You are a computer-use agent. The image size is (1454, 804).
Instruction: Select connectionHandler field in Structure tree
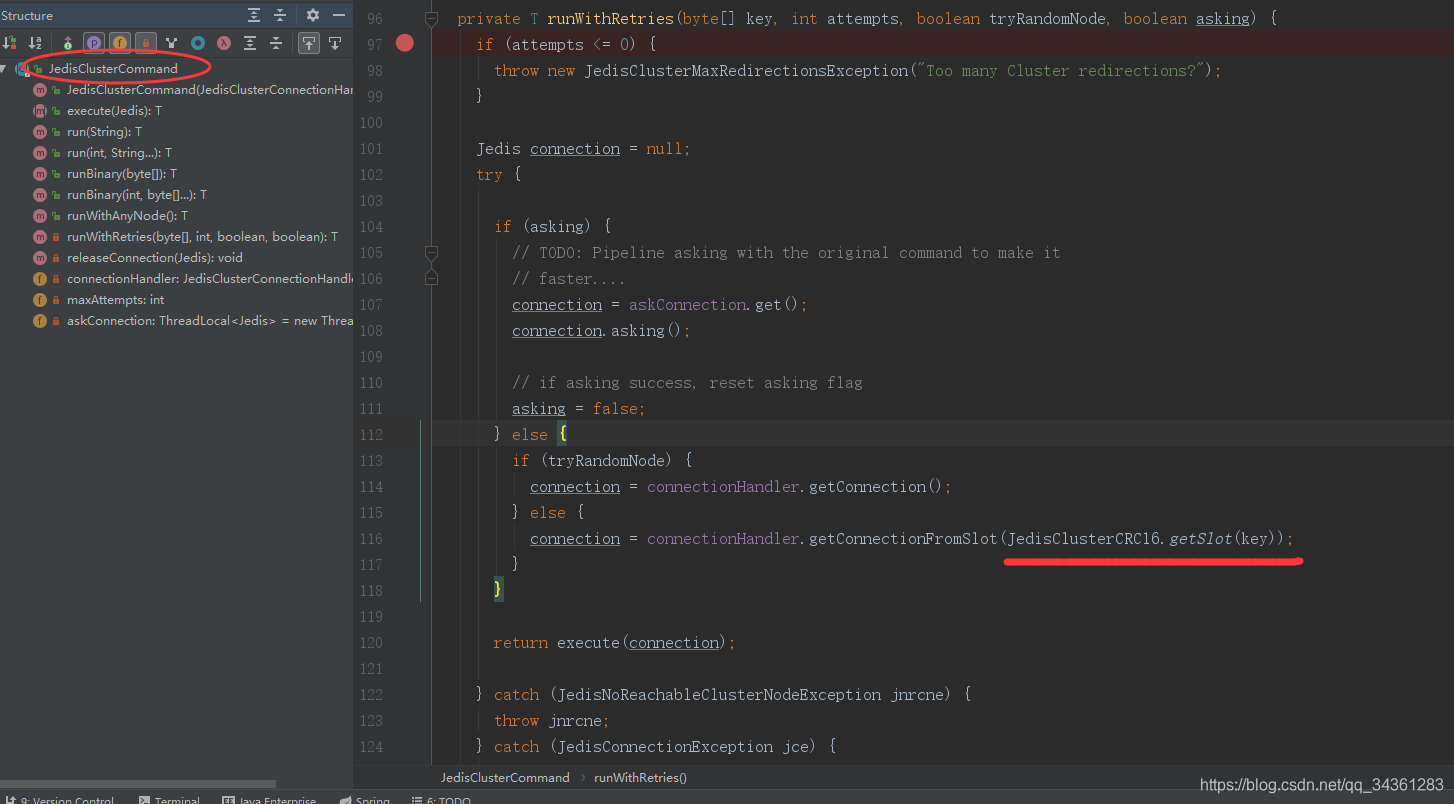click(x=210, y=279)
